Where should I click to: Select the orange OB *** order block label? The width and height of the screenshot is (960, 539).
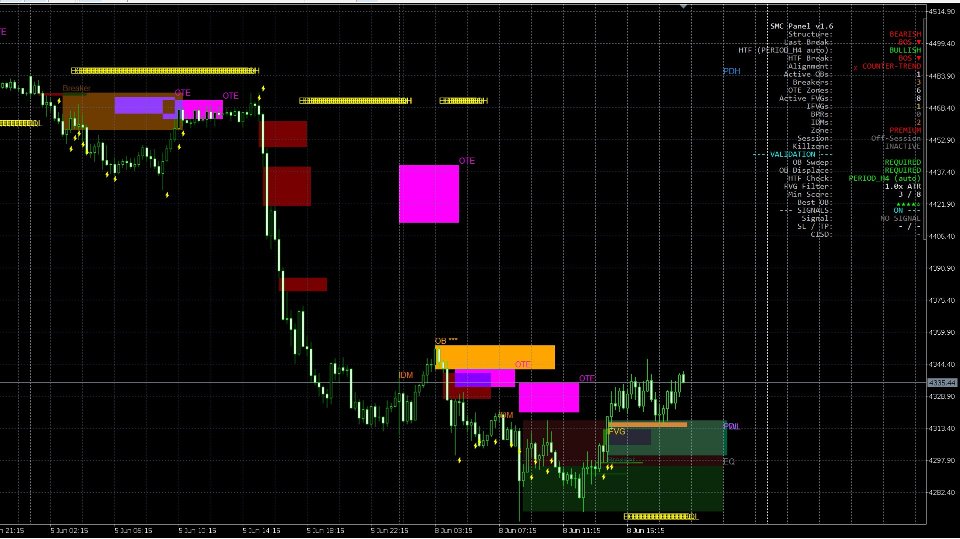(x=446, y=341)
